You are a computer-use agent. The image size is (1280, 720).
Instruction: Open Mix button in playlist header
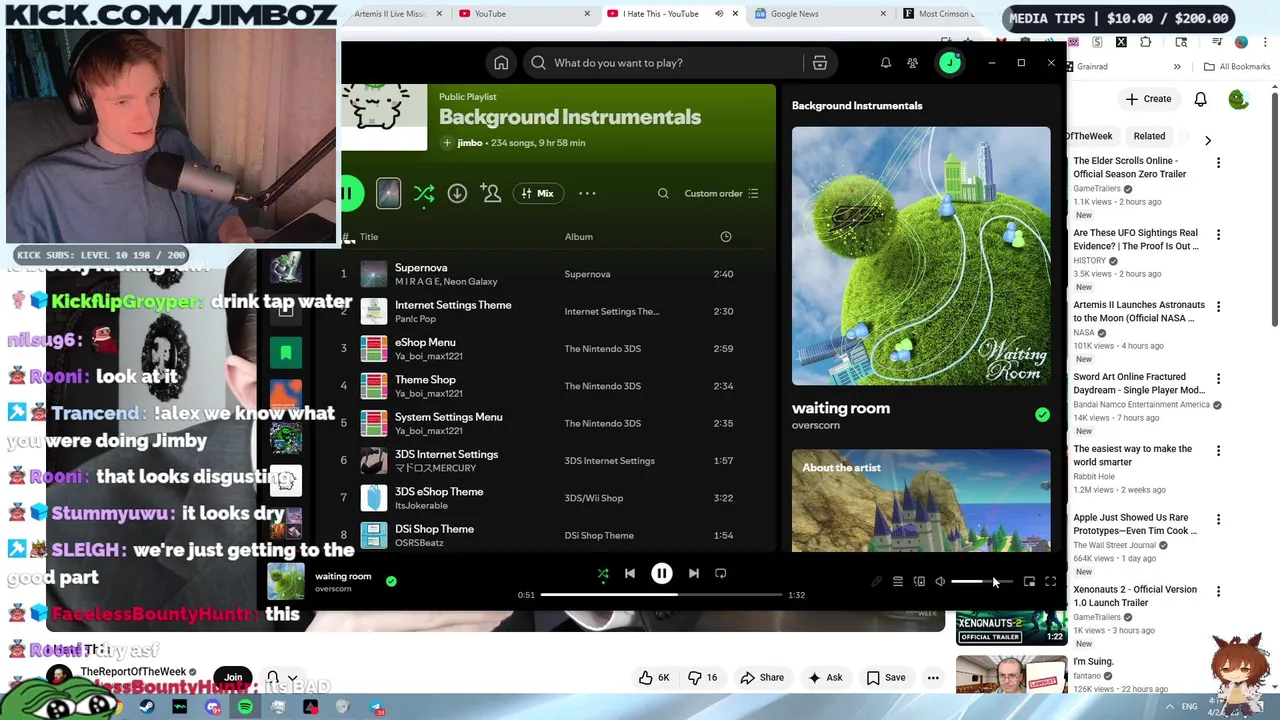[536, 193]
